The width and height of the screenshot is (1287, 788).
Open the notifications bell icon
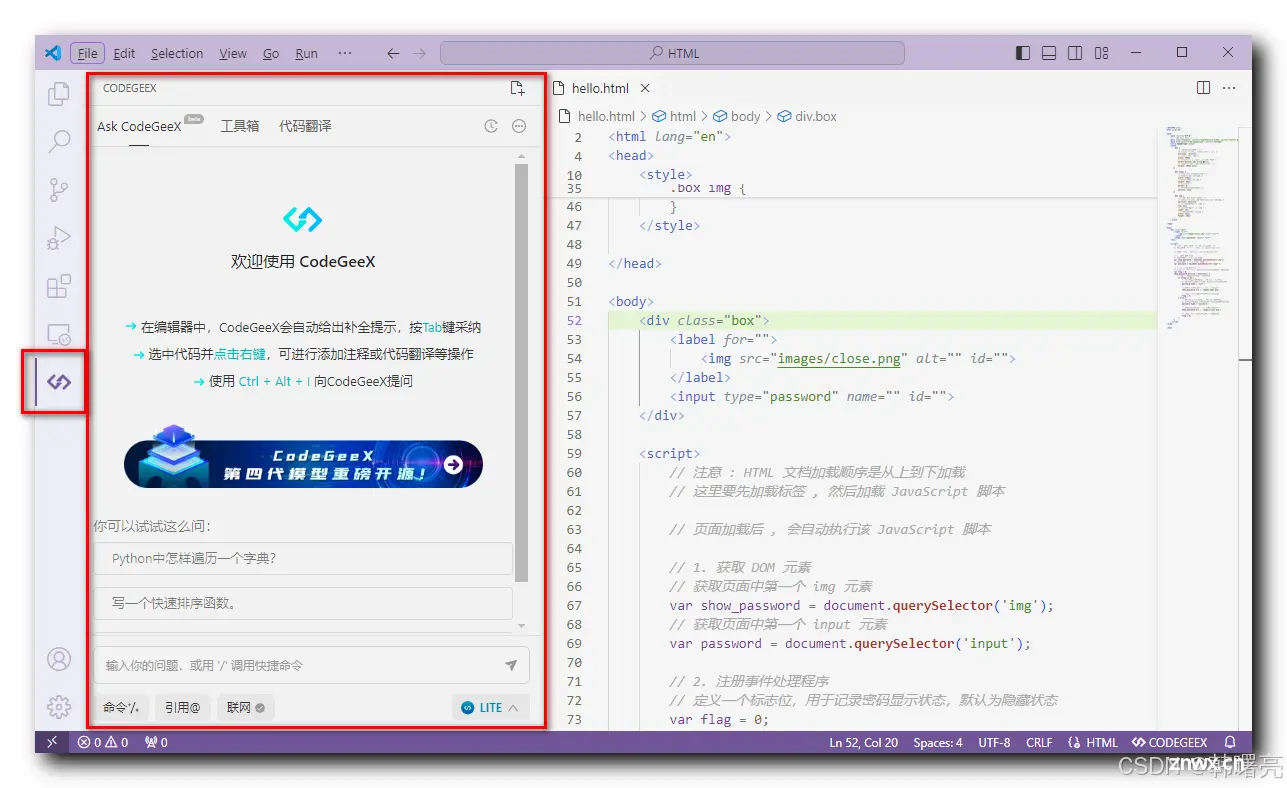[x=1230, y=742]
